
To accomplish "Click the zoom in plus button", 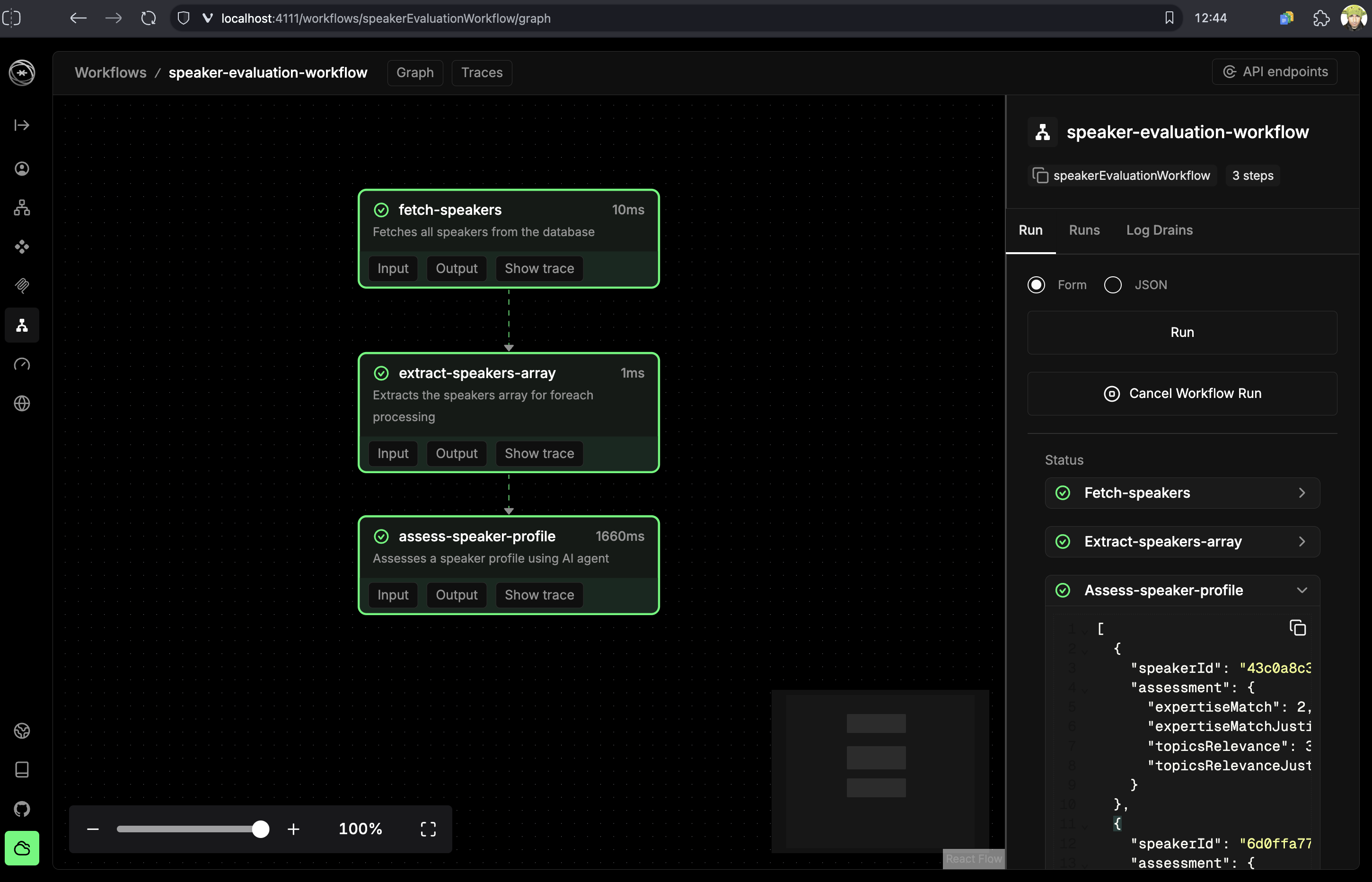I will click(x=293, y=829).
